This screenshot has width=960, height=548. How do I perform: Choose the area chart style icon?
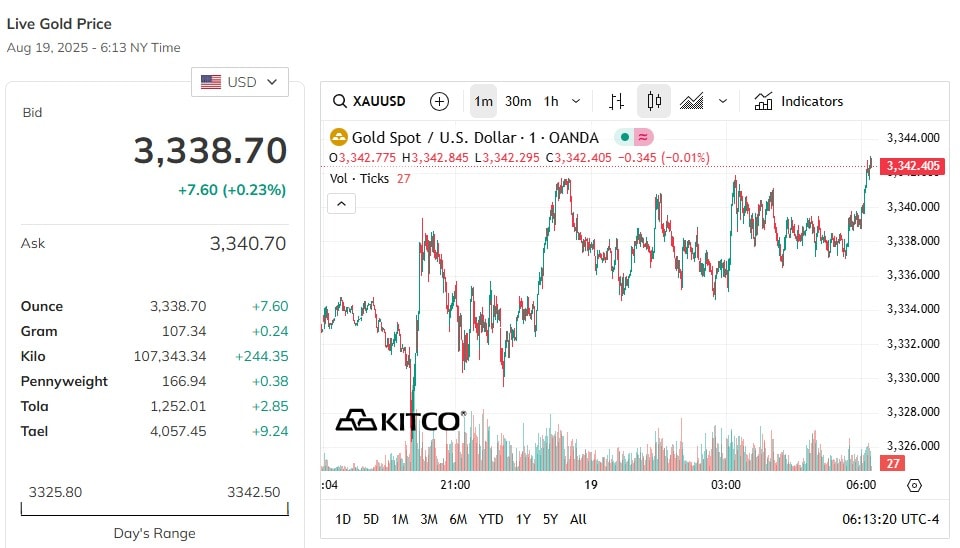point(692,101)
